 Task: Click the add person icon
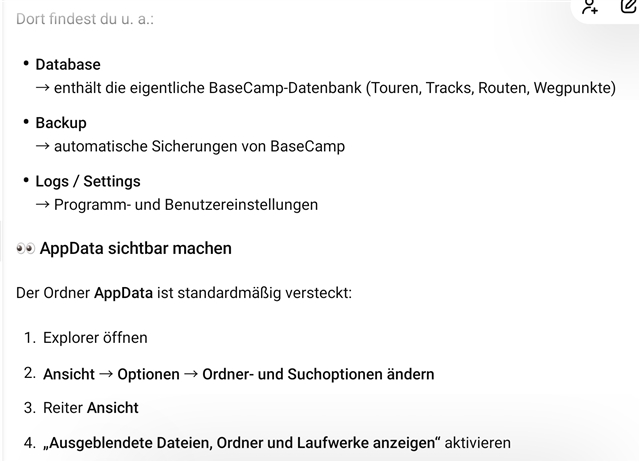click(x=591, y=8)
